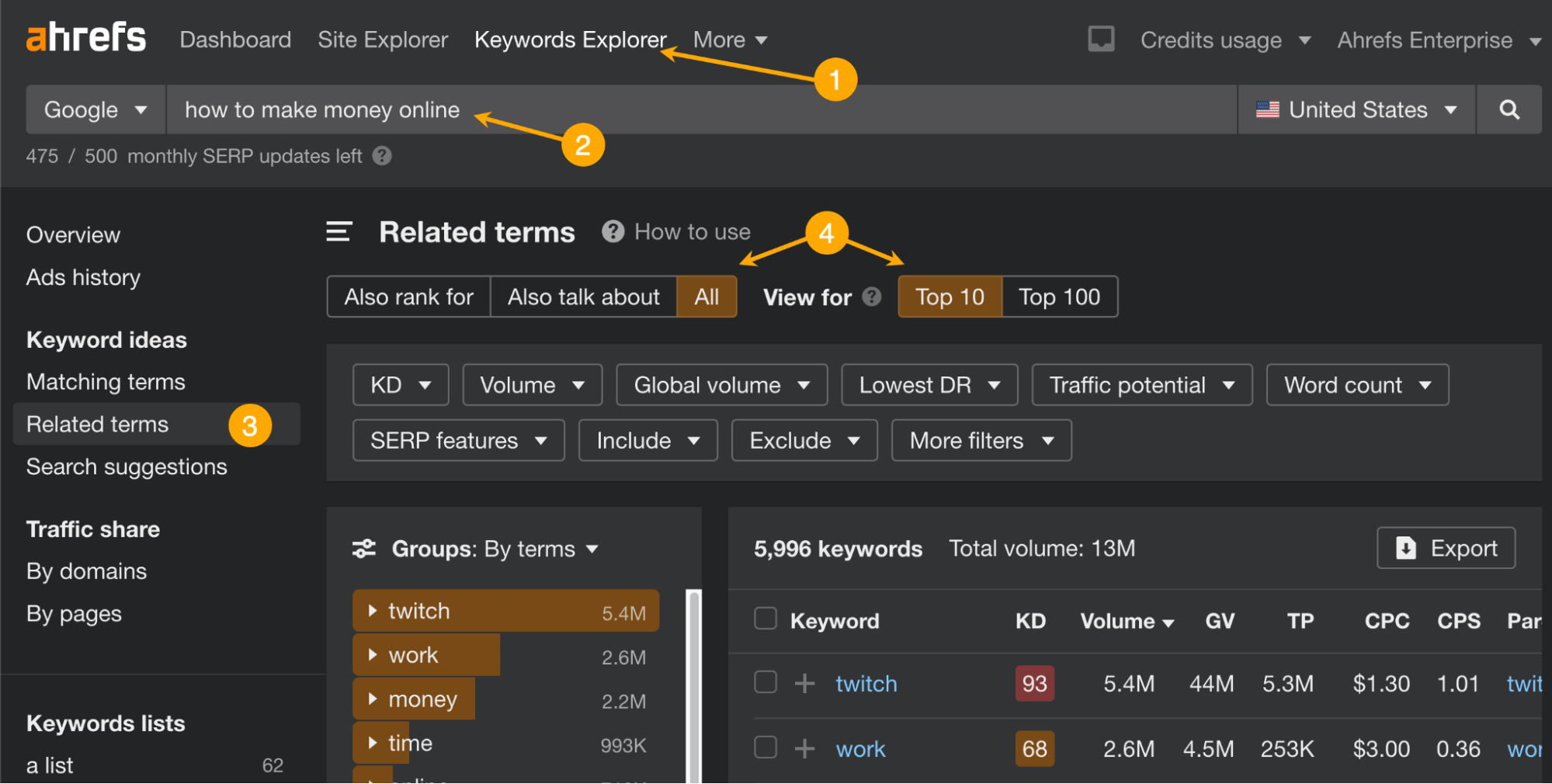Click the search magnifier icon

1509,109
